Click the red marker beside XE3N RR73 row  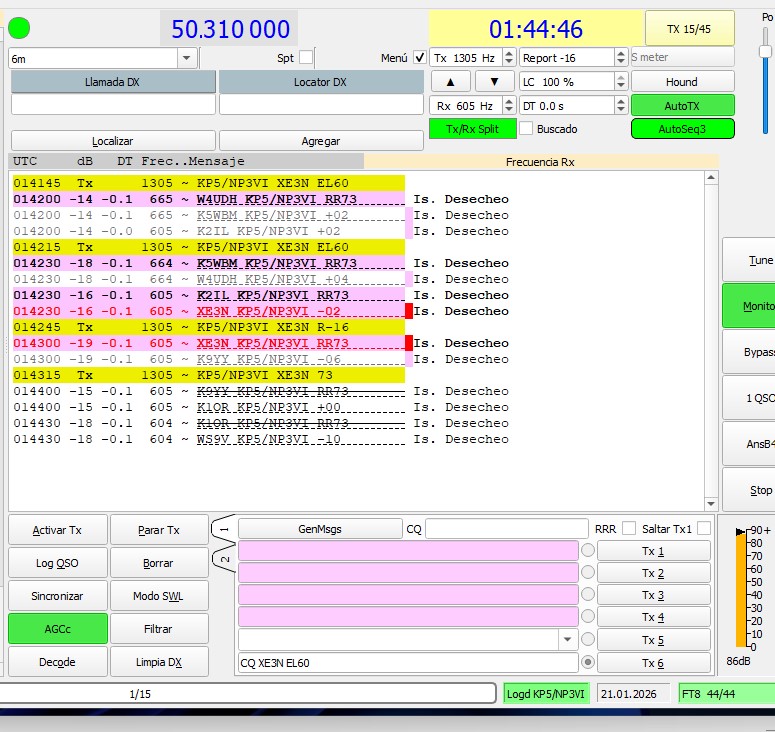(x=408, y=343)
